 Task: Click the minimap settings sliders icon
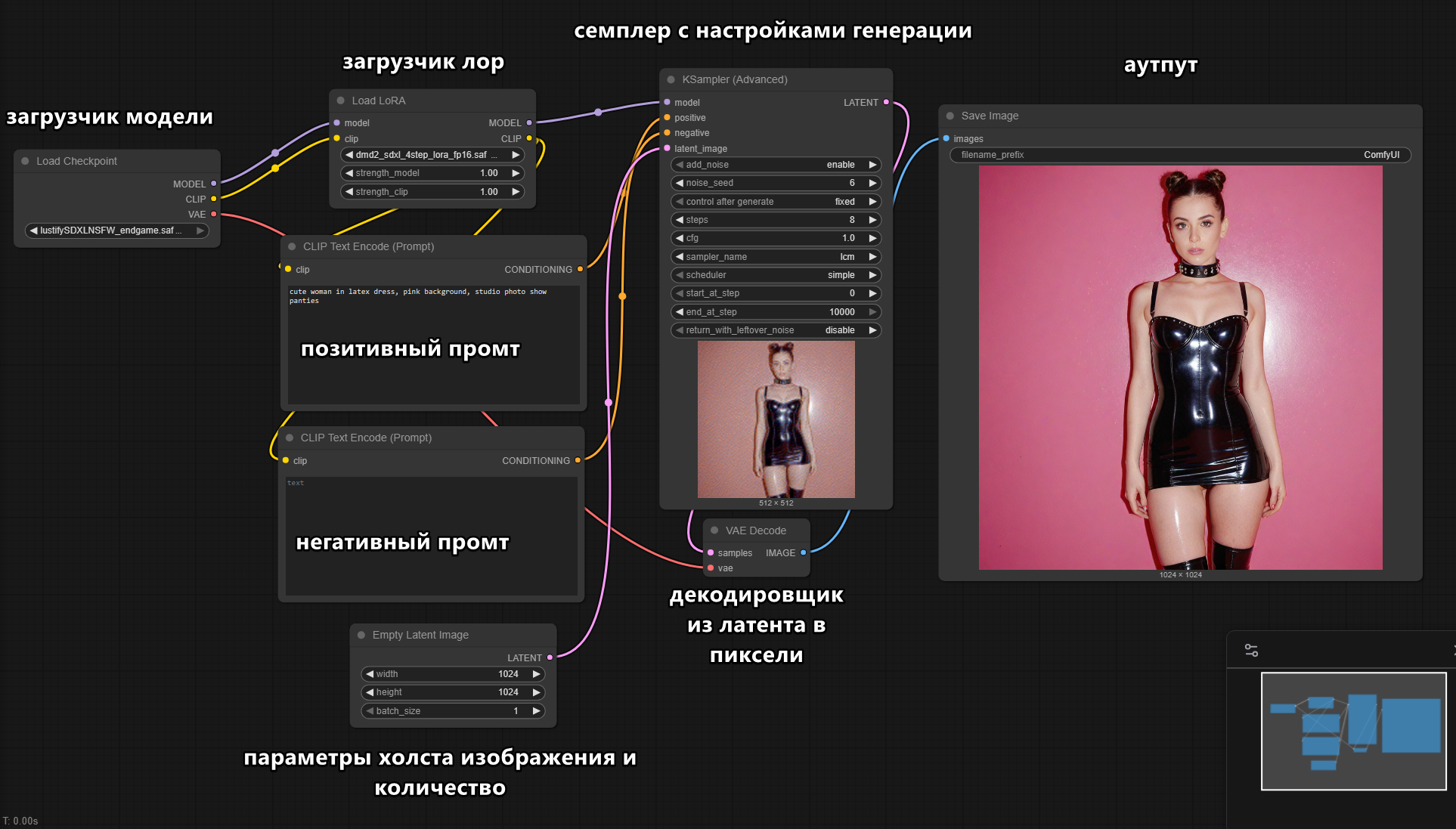(x=1251, y=650)
